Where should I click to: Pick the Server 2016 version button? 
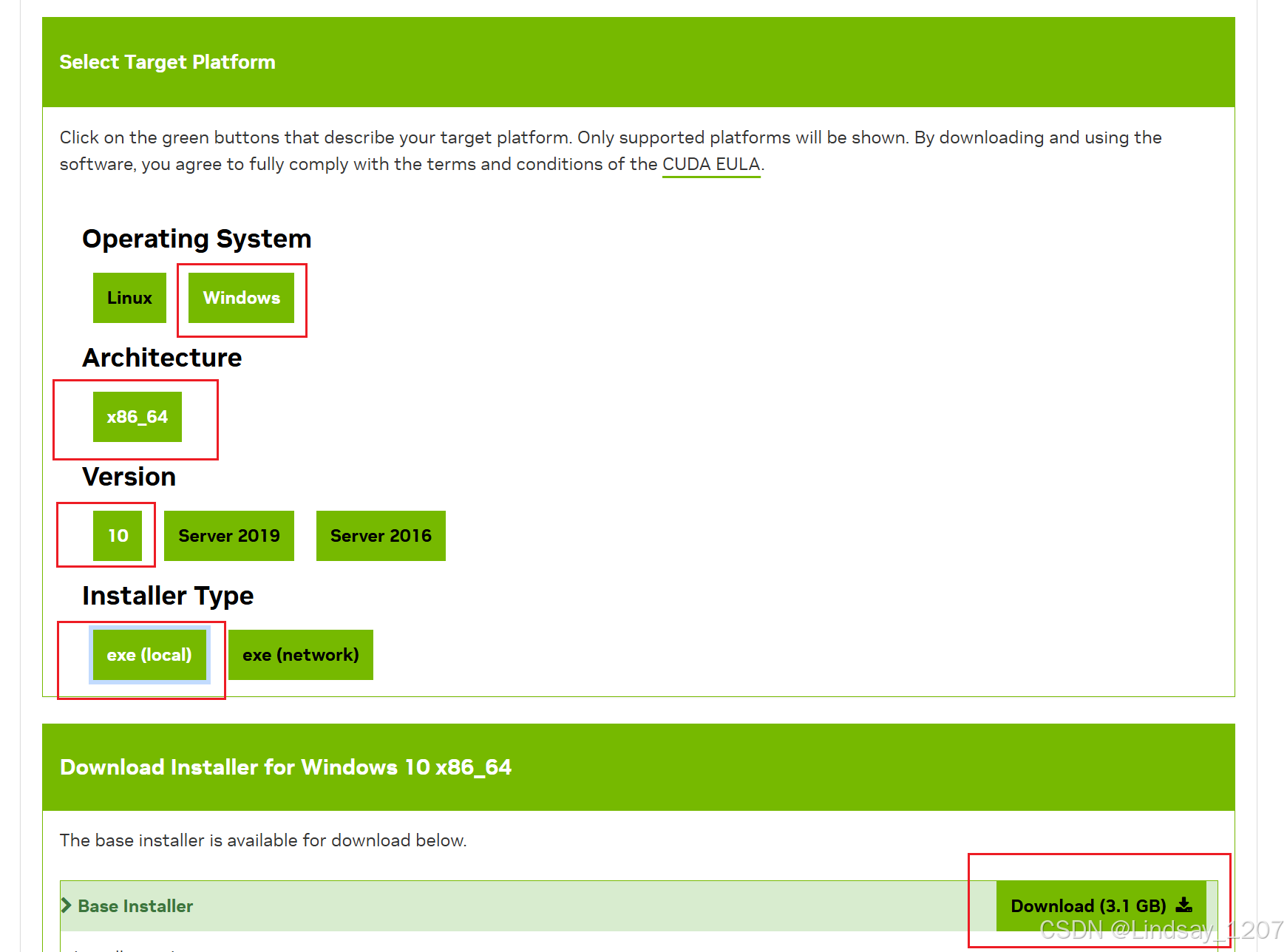(381, 536)
